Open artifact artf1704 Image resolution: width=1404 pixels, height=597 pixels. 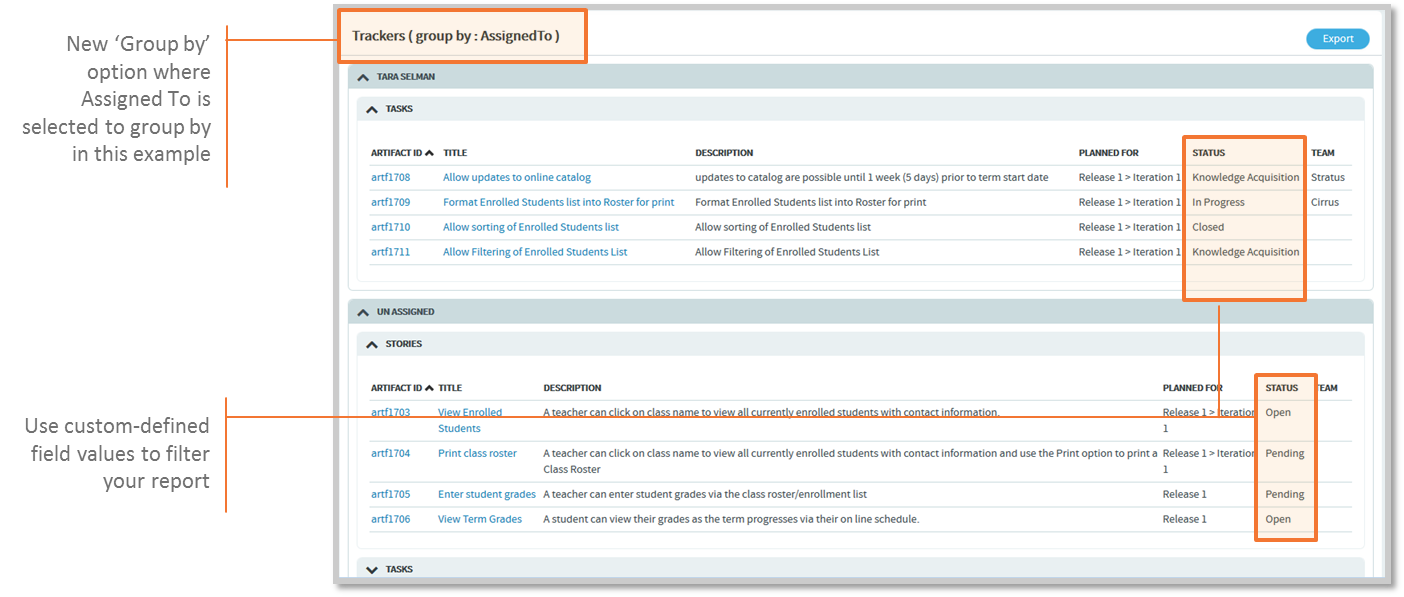click(x=390, y=453)
